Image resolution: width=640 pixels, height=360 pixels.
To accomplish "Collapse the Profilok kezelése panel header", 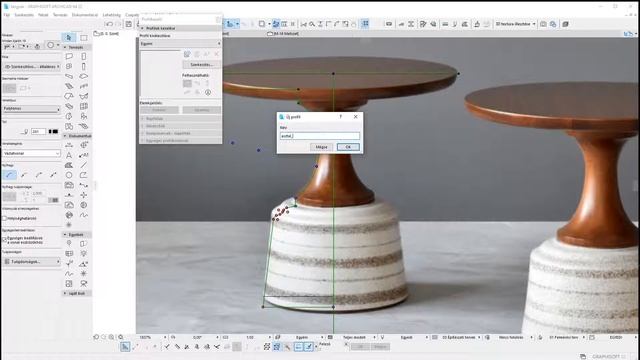I will pos(142,28).
